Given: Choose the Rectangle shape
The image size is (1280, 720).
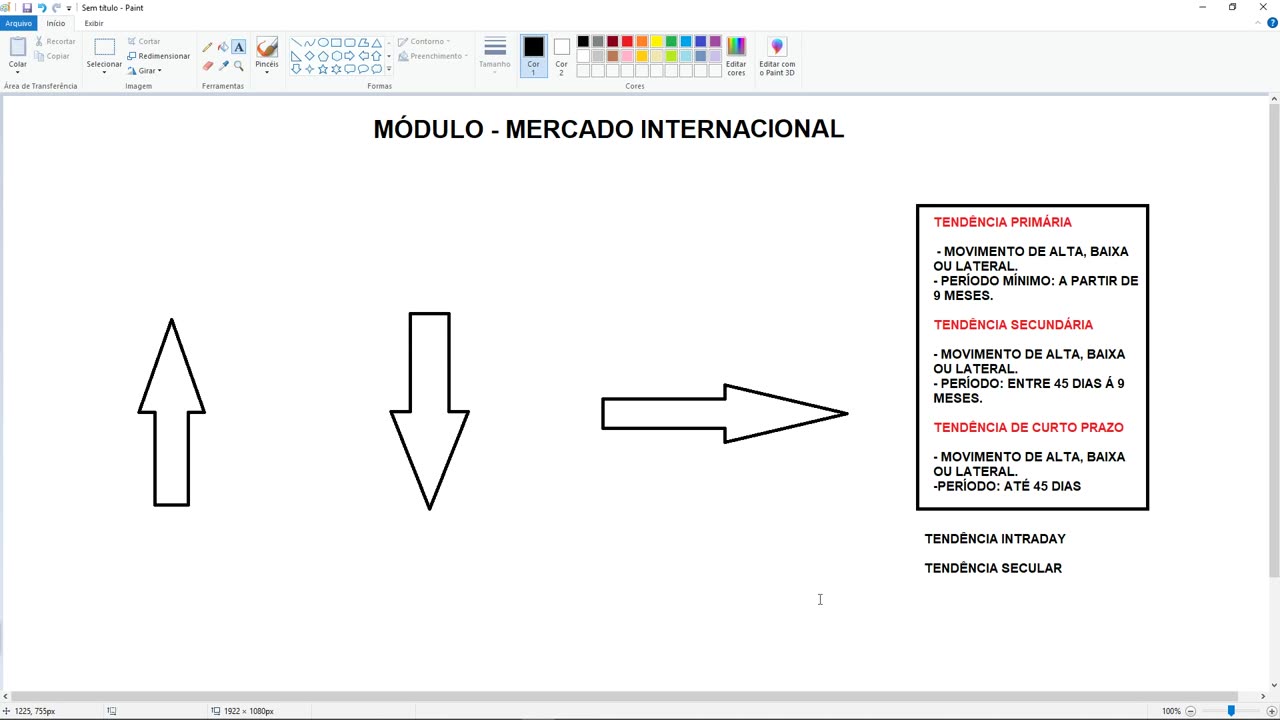Looking at the screenshot, I should 336,43.
